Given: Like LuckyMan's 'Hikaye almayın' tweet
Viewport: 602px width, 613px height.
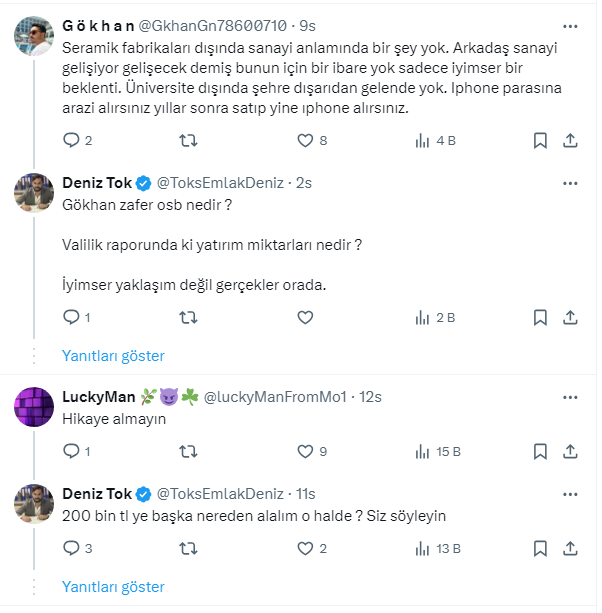Looking at the screenshot, I should point(305,452).
